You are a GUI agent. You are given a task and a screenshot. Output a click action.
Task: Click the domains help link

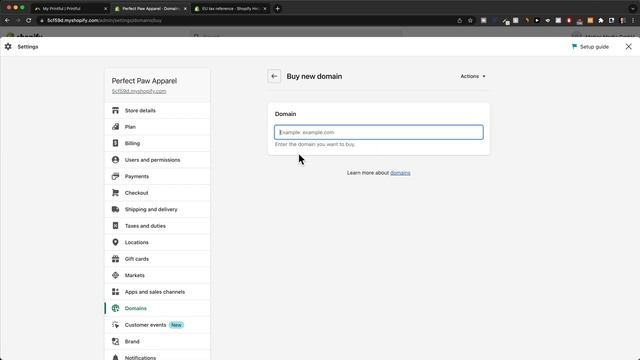pyautogui.click(x=400, y=173)
